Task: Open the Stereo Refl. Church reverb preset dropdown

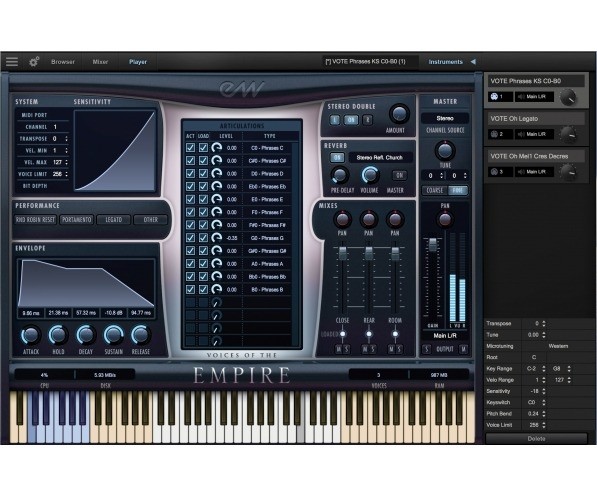Action: point(380,157)
